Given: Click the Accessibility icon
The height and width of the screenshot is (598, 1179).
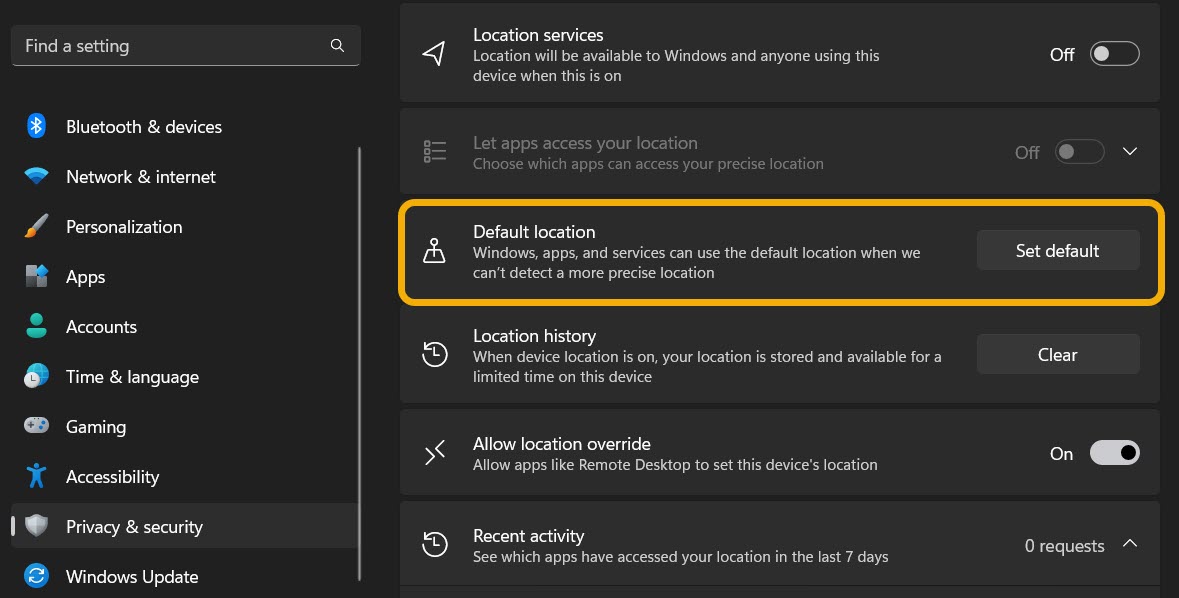Looking at the screenshot, I should pyautogui.click(x=37, y=476).
